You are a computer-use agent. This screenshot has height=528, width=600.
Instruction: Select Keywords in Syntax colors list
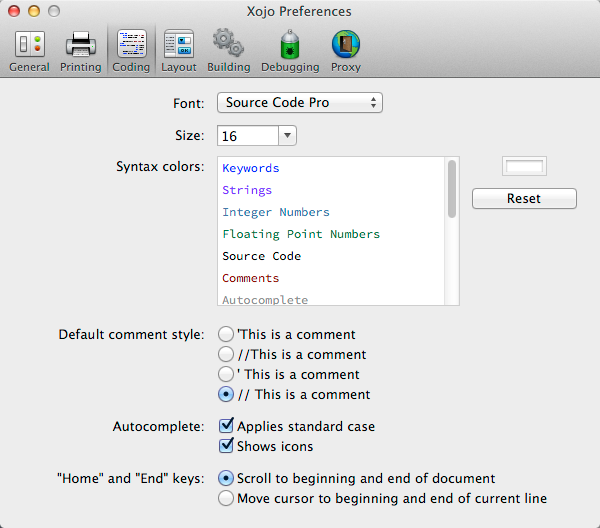point(331,168)
